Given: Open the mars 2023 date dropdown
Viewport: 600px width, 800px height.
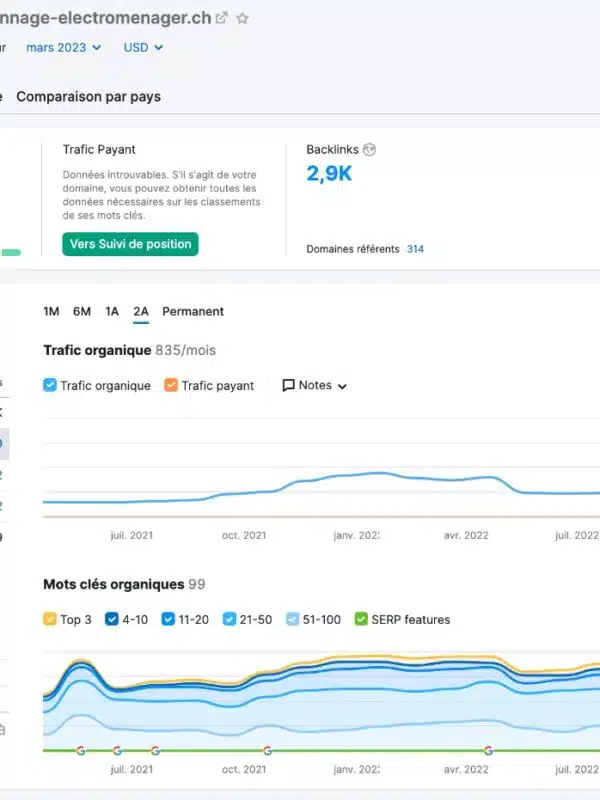Looking at the screenshot, I should click(x=63, y=47).
